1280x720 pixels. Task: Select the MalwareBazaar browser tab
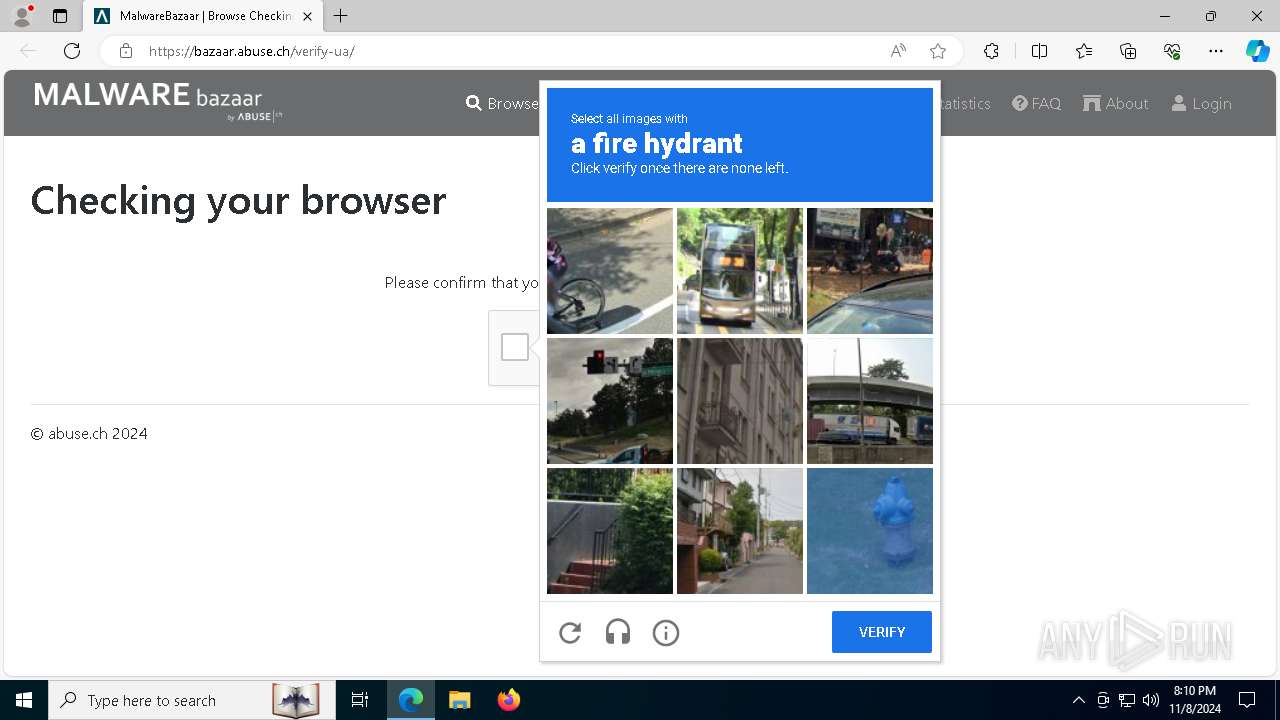203,16
